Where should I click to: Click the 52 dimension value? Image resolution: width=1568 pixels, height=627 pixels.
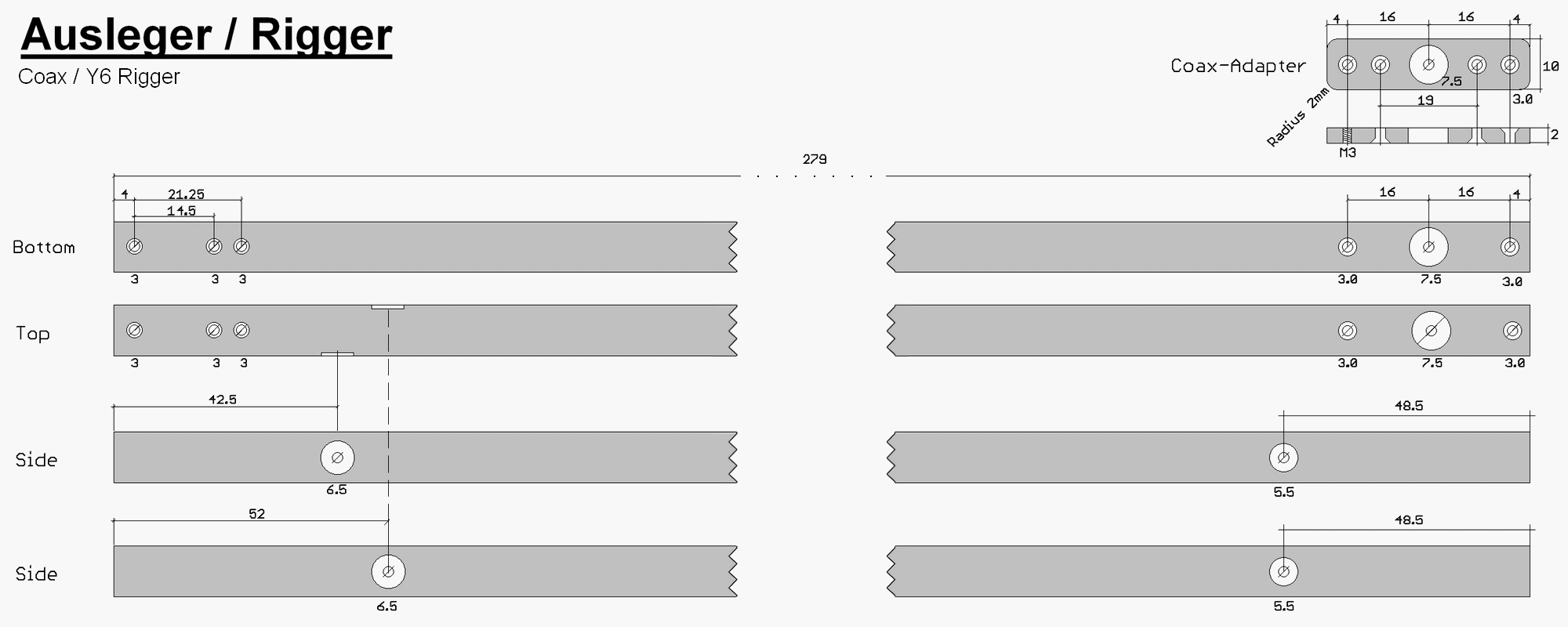point(256,514)
